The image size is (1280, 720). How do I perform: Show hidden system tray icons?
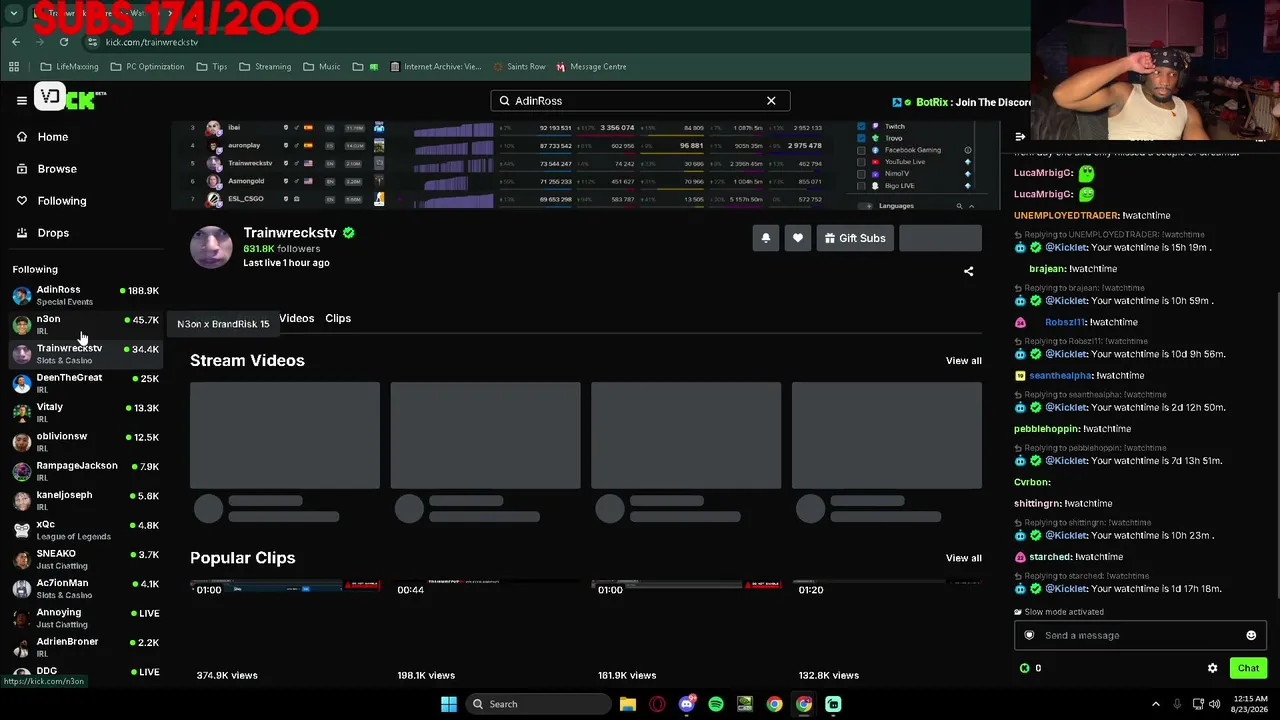coord(1156,704)
